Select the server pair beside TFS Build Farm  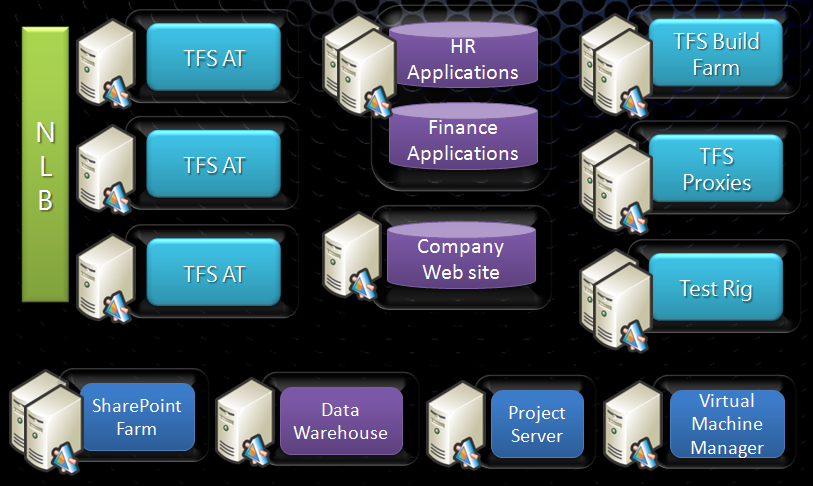point(615,65)
